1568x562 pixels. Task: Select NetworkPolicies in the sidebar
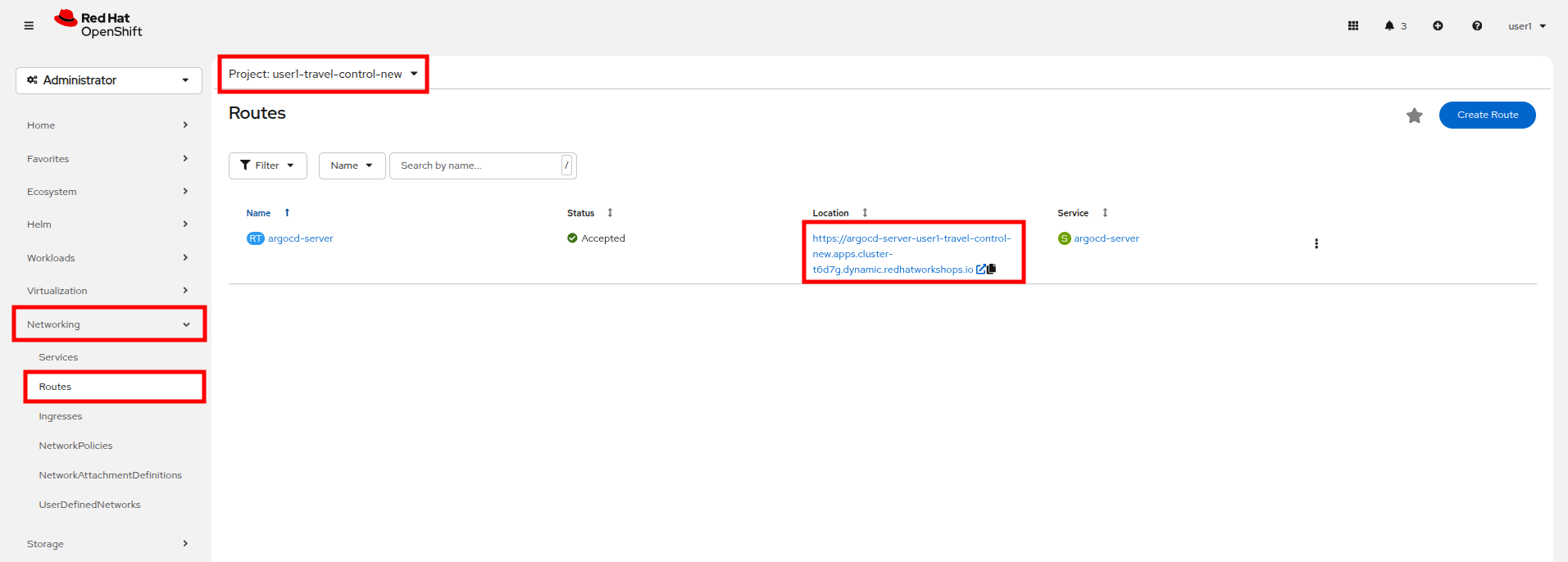(75, 446)
